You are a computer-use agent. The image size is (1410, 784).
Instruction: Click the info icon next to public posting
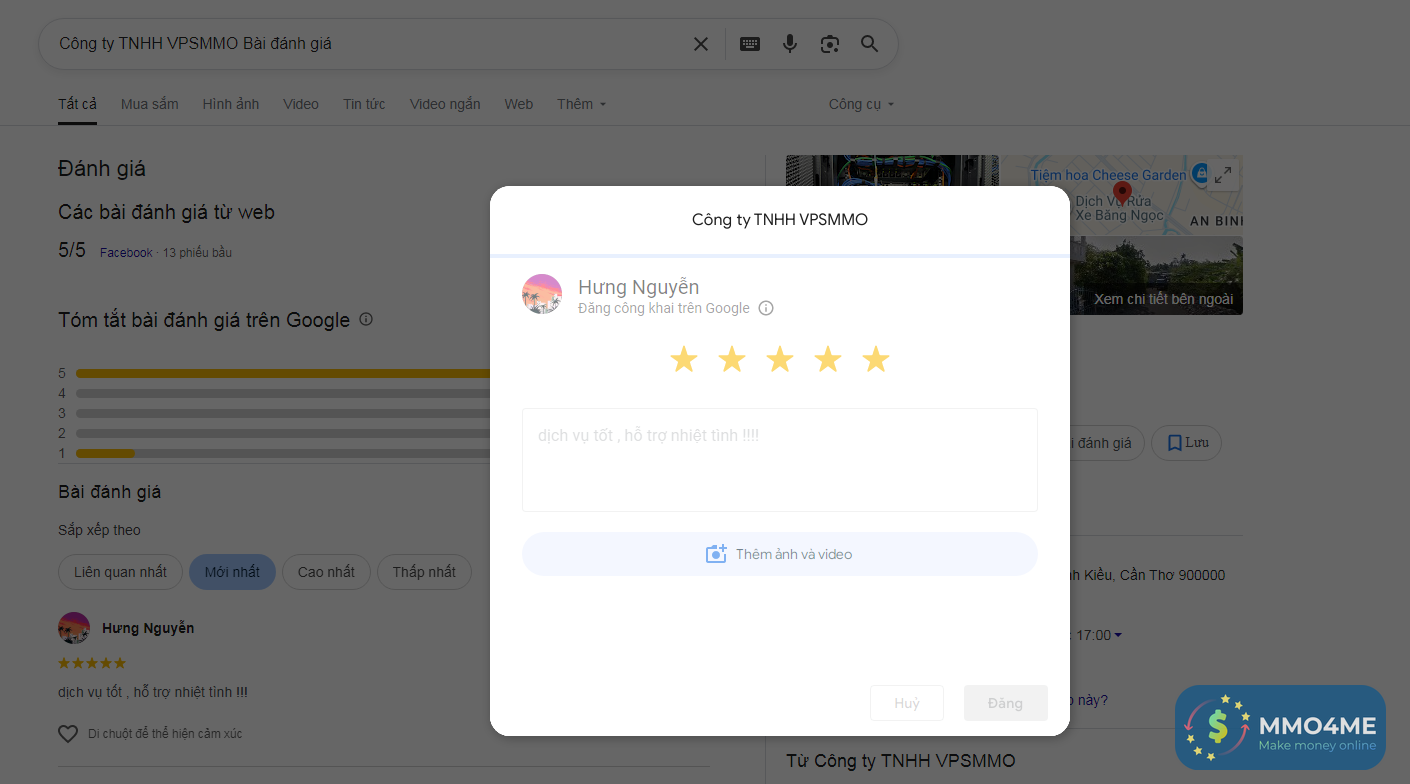[766, 308]
